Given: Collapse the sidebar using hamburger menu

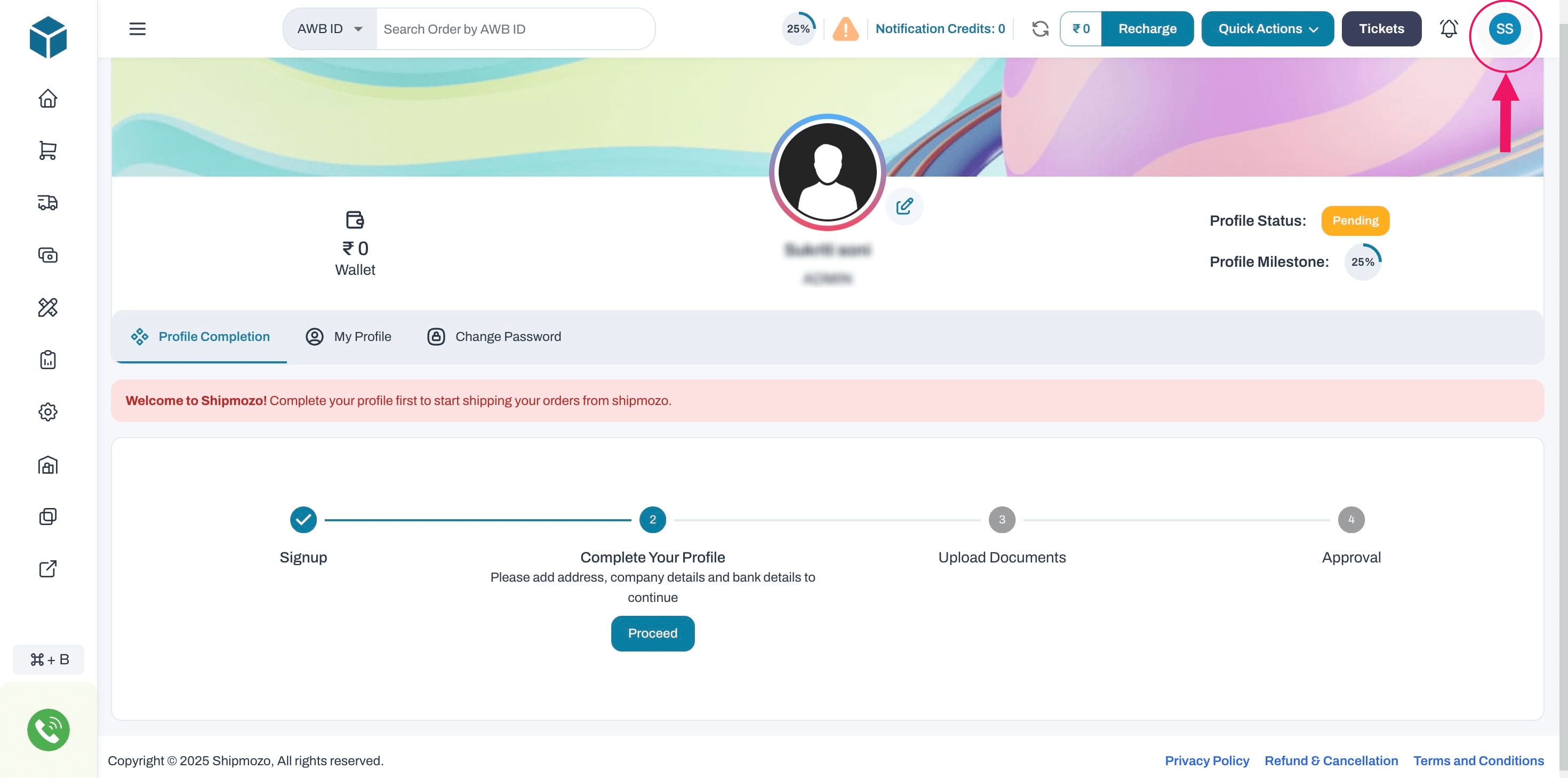Looking at the screenshot, I should pos(138,28).
